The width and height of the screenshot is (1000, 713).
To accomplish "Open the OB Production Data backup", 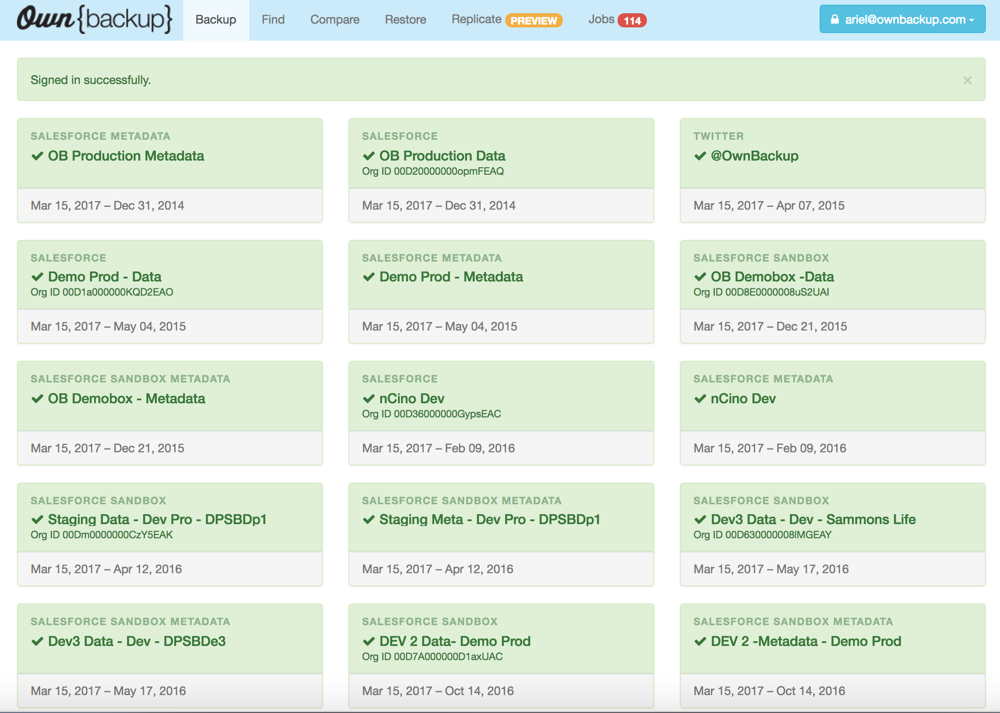I will click(442, 156).
